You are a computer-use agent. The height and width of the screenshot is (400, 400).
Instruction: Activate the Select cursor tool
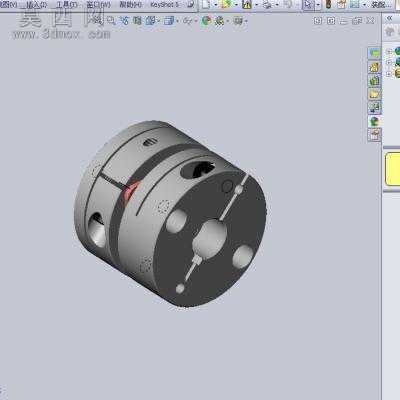308,4
